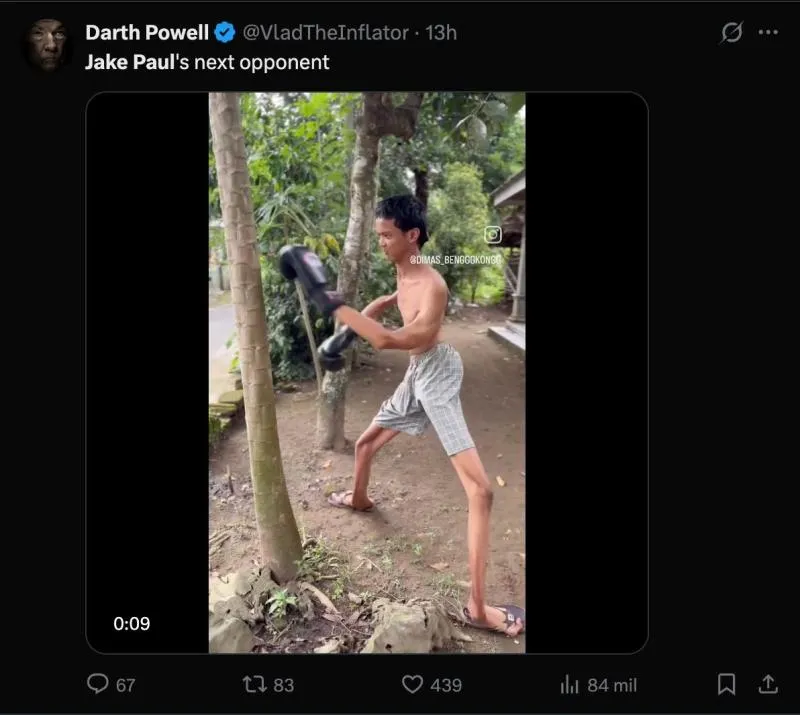The width and height of the screenshot is (800, 715).
Task: Open view analytics bar chart icon
Action: (570, 684)
